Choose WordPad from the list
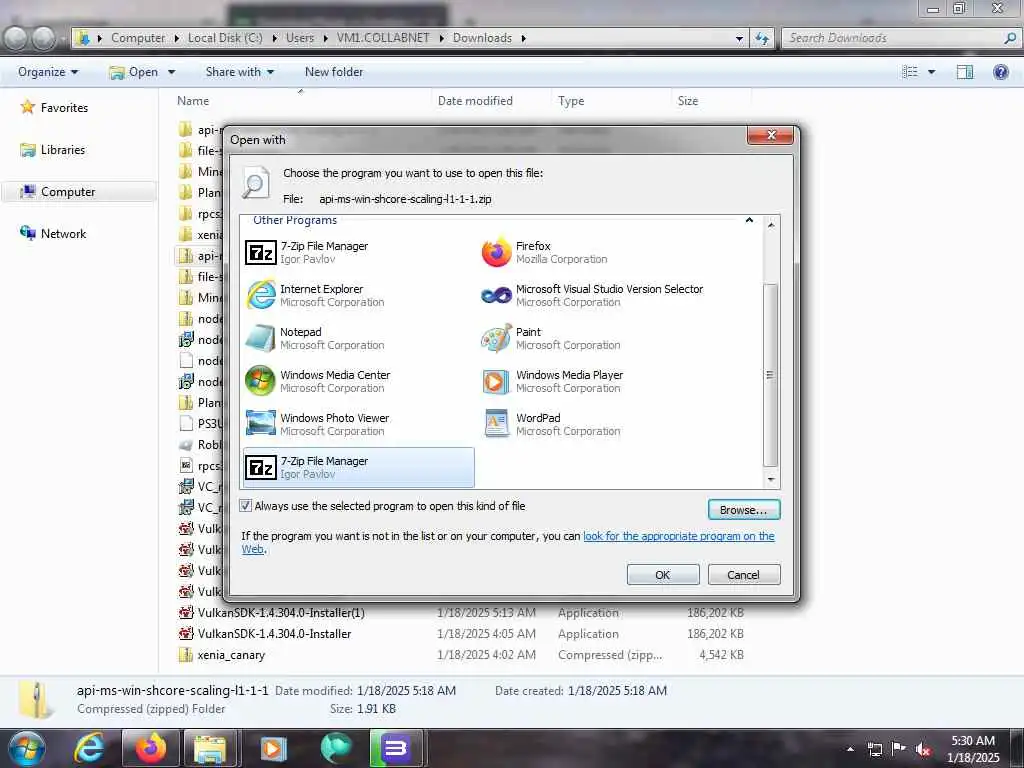 (594, 424)
